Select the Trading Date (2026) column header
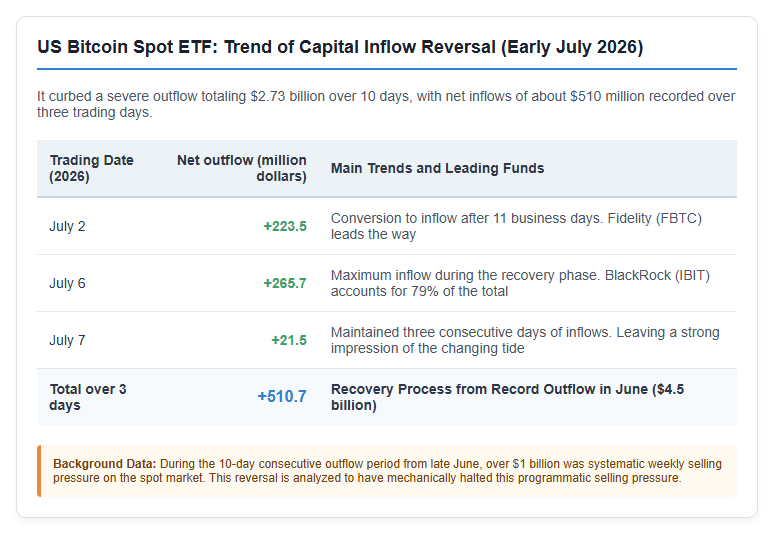Screen dimensions: 774x537 91,168
